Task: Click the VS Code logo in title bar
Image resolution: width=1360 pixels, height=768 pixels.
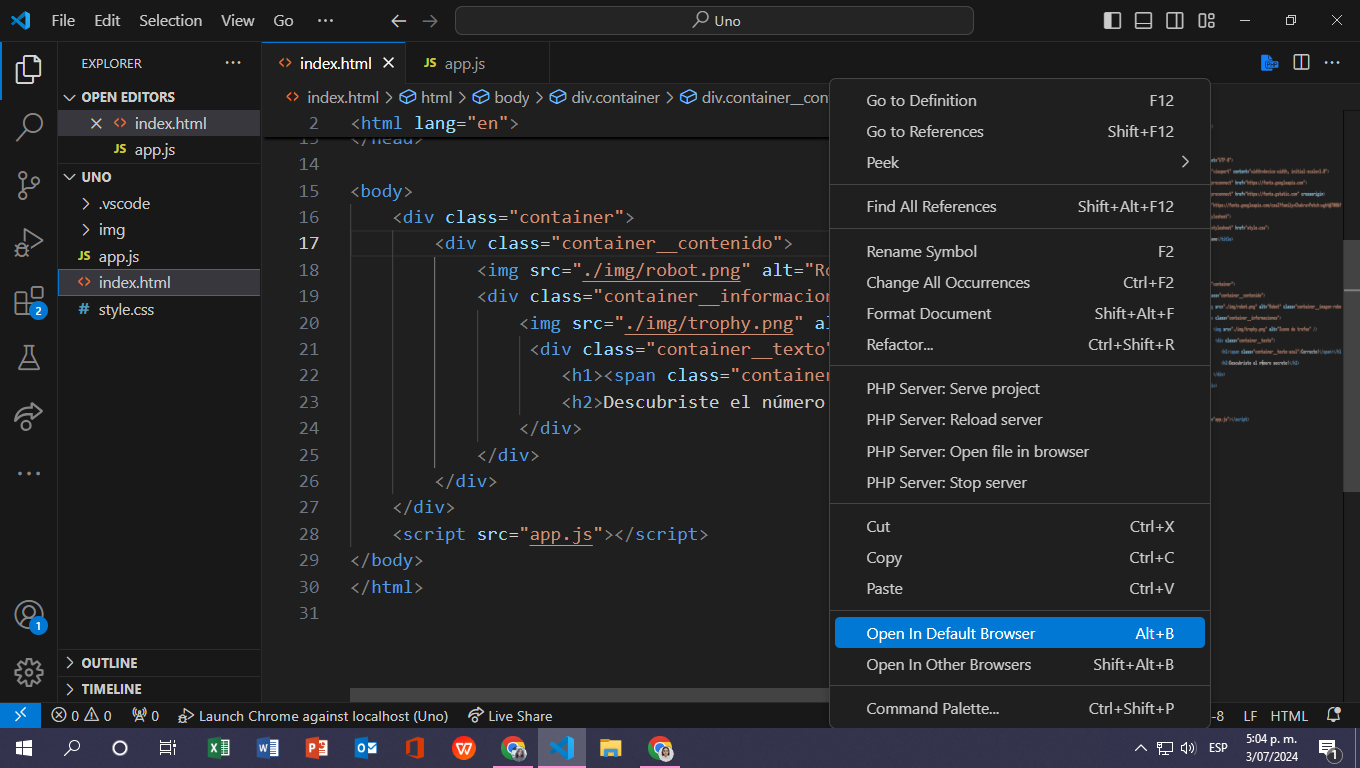Action: [20, 20]
